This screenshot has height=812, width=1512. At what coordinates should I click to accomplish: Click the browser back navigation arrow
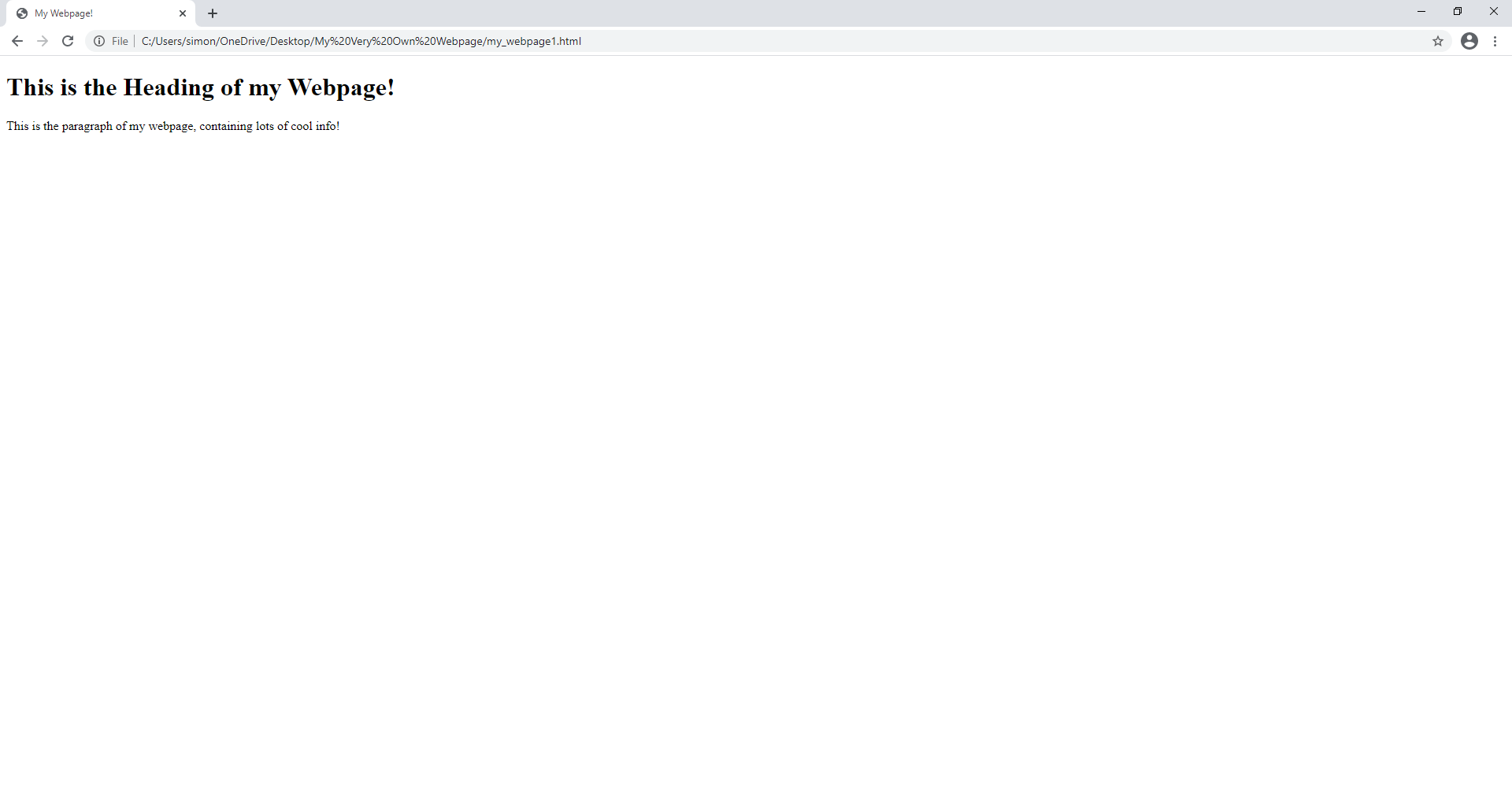click(17, 41)
